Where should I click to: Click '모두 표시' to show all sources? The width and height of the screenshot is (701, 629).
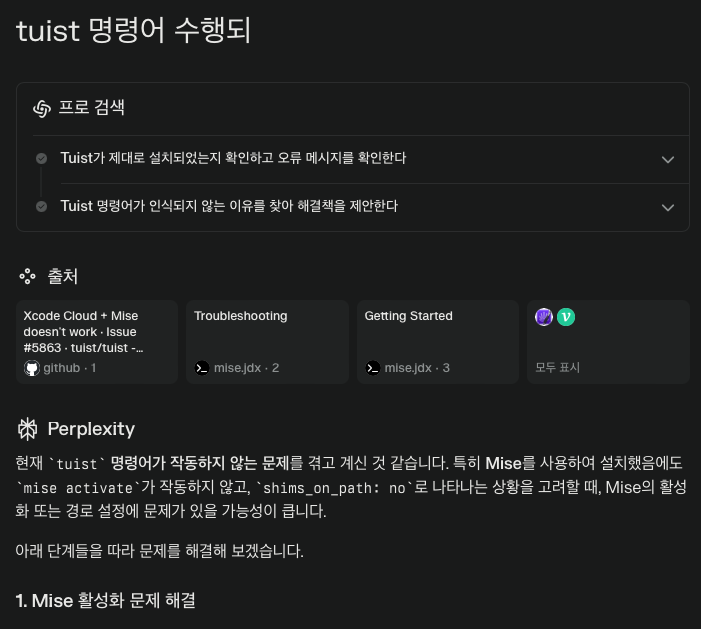click(x=557, y=367)
